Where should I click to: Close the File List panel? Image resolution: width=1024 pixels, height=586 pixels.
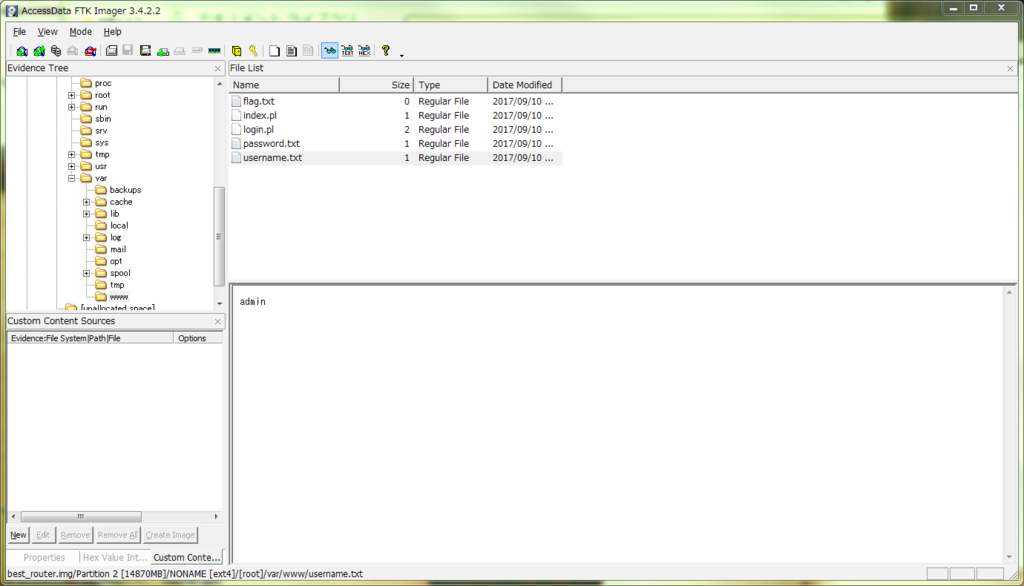point(1010,69)
